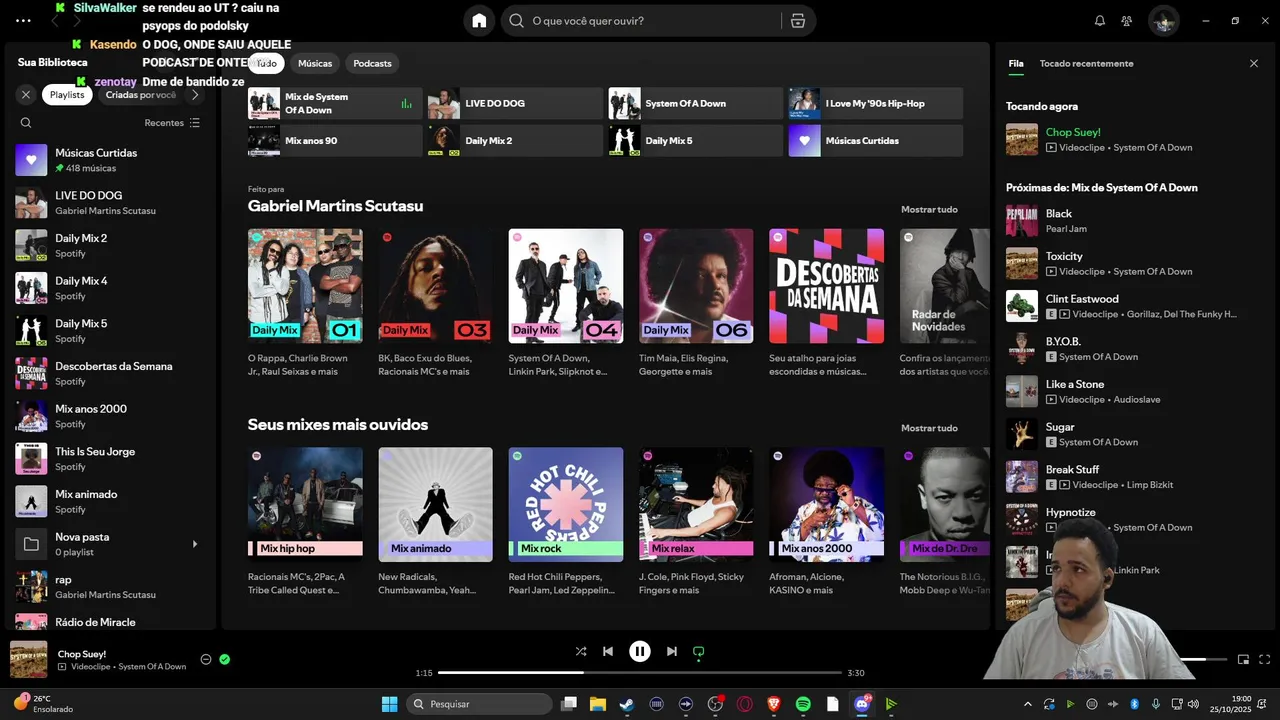Screen dimensions: 1280x720
Task: Open the rap playlist in library
Action: [x=110, y=587]
